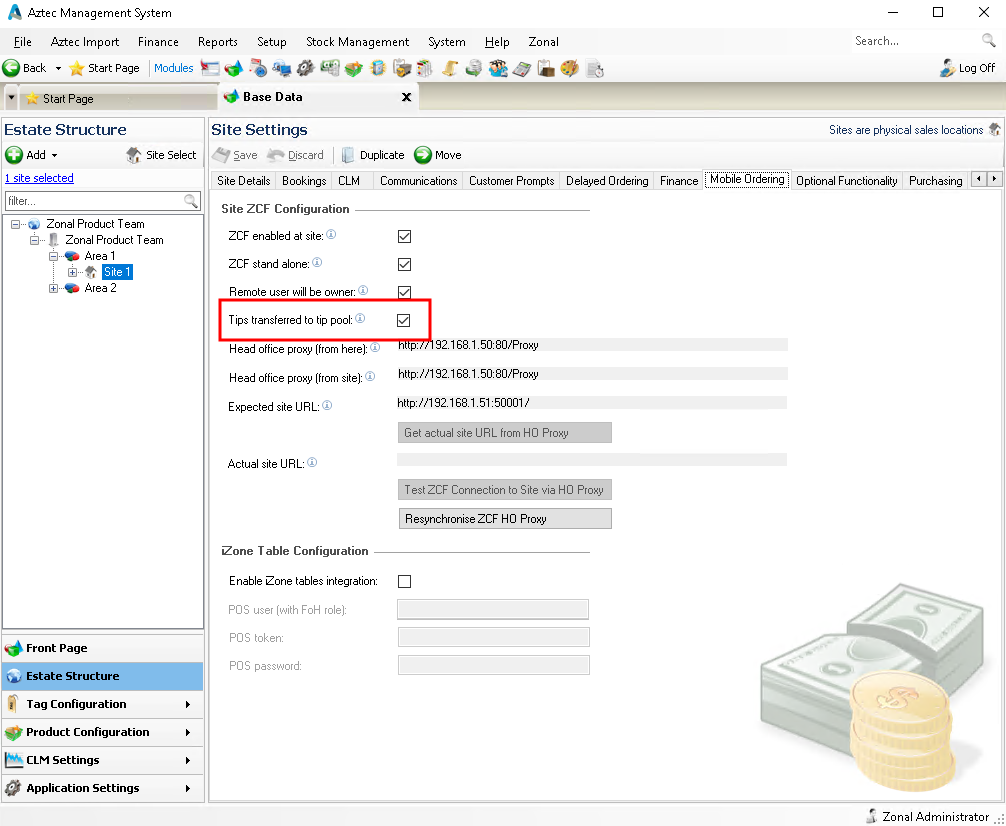Open the cash banknotes module icon
This screenshot has width=1006, height=826.
(330, 68)
